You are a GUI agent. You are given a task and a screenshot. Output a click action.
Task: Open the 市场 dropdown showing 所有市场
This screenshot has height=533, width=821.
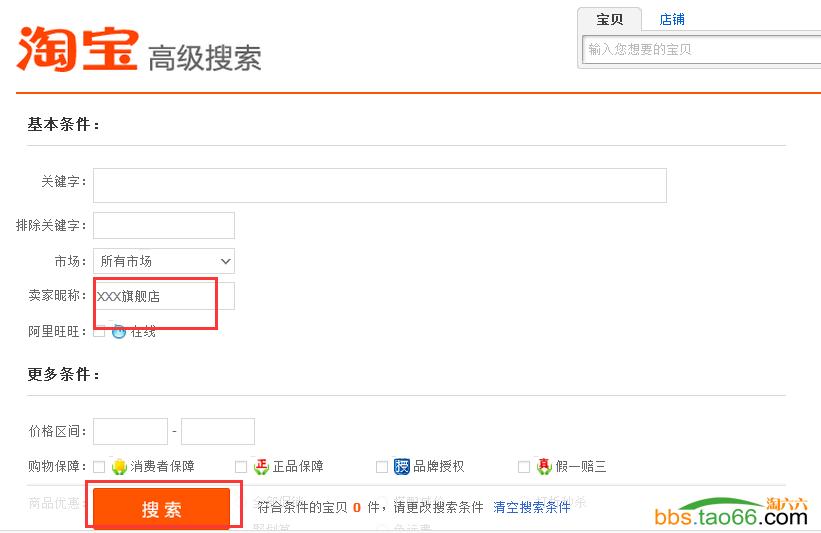tap(164, 261)
